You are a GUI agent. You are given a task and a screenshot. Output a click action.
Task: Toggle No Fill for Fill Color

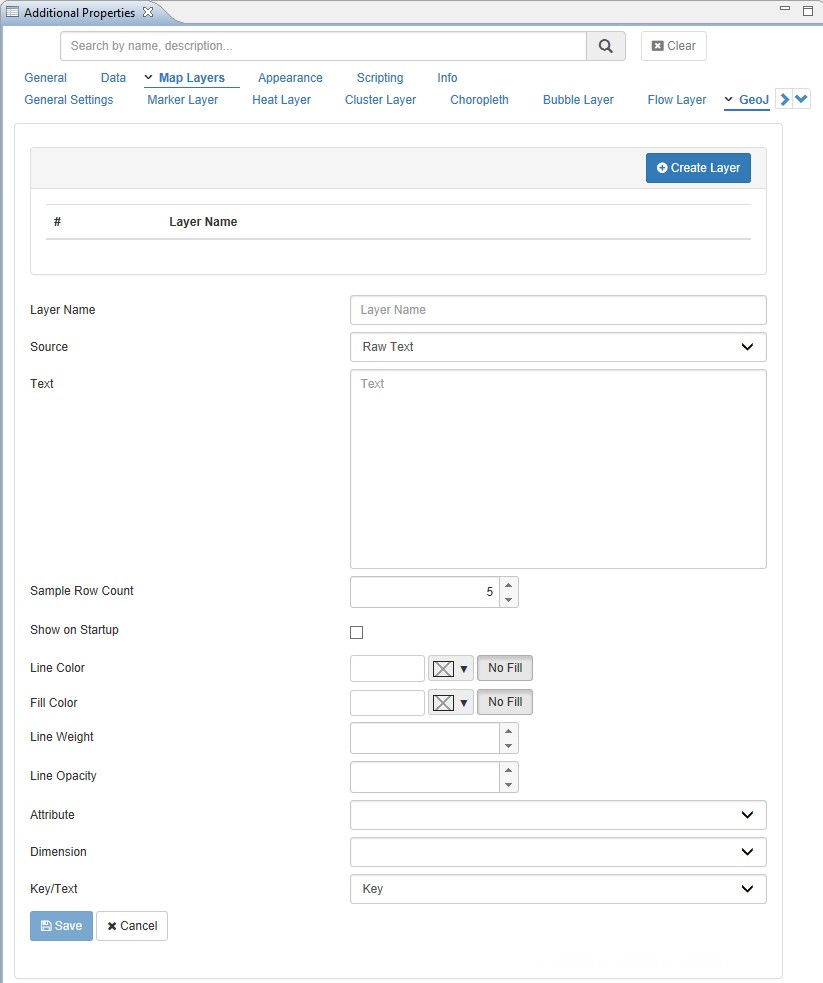pyautogui.click(x=505, y=702)
